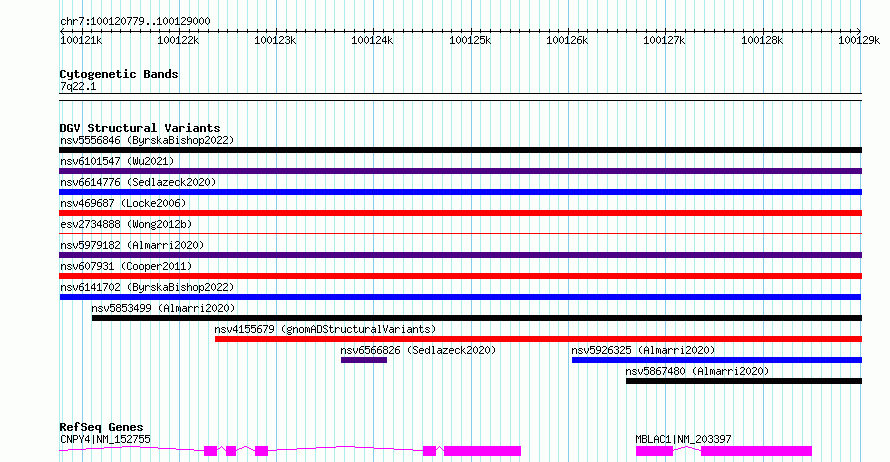This screenshot has height=462, width=890.
Task: Click the 100125k ruler tick label
Action: (470, 40)
